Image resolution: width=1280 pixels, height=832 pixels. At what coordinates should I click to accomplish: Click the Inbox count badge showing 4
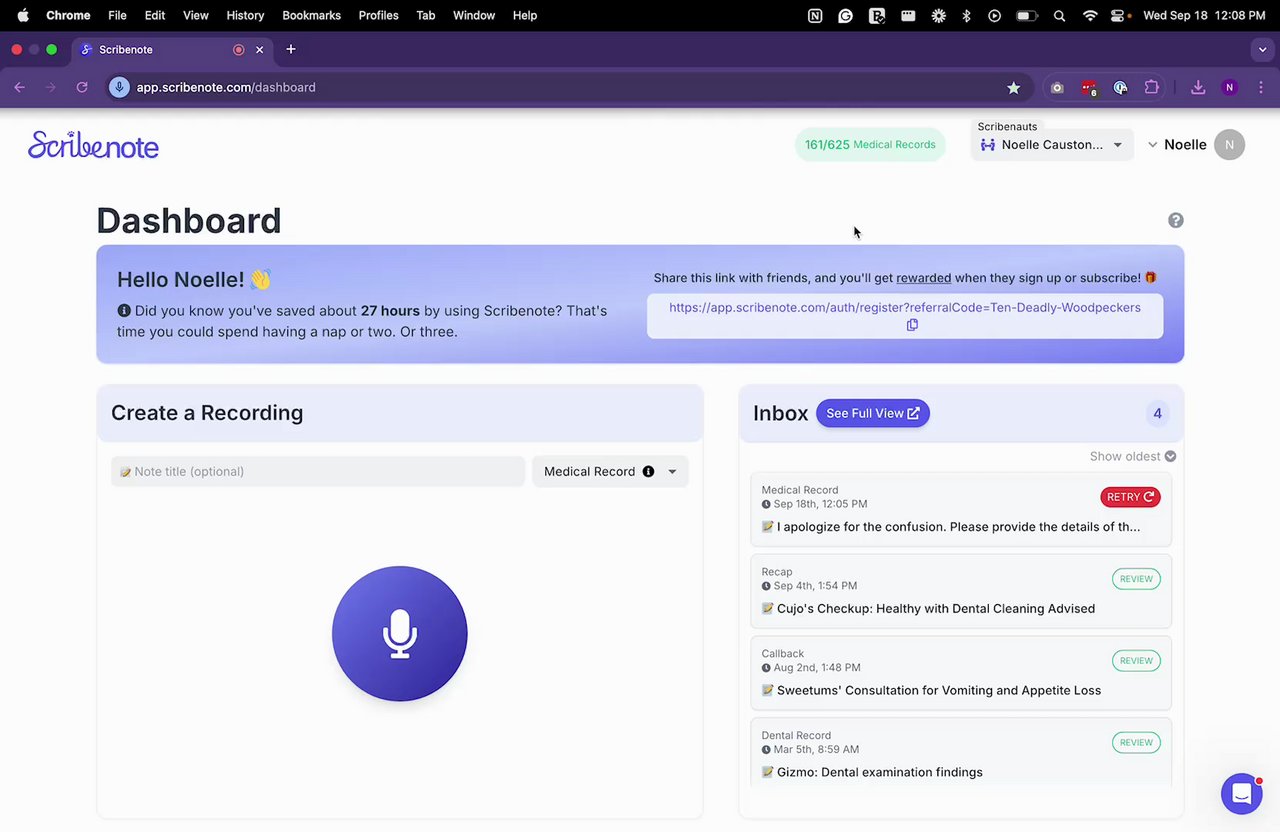point(1157,413)
